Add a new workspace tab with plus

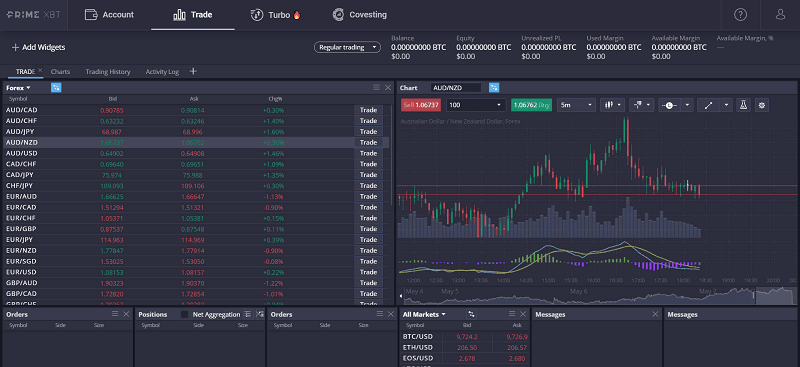[x=193, y=71]
